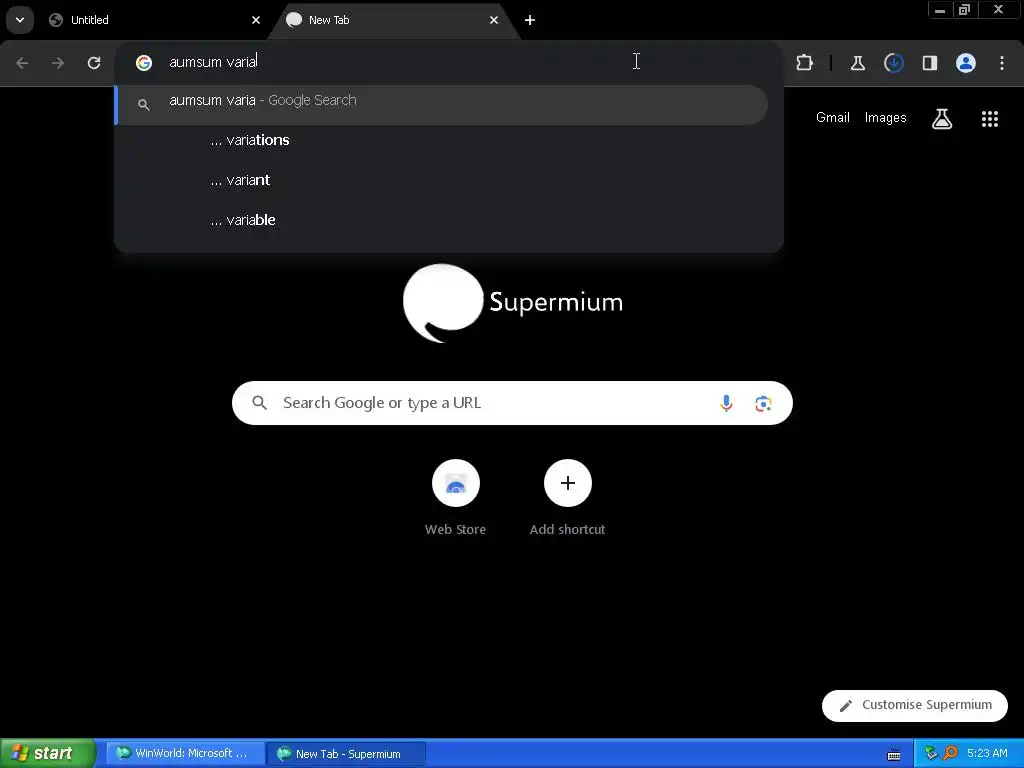This screenshot has width=1024, height=768.
Task: Click the 'Search Google or type a URL' box
Action: tap(512, 403)
